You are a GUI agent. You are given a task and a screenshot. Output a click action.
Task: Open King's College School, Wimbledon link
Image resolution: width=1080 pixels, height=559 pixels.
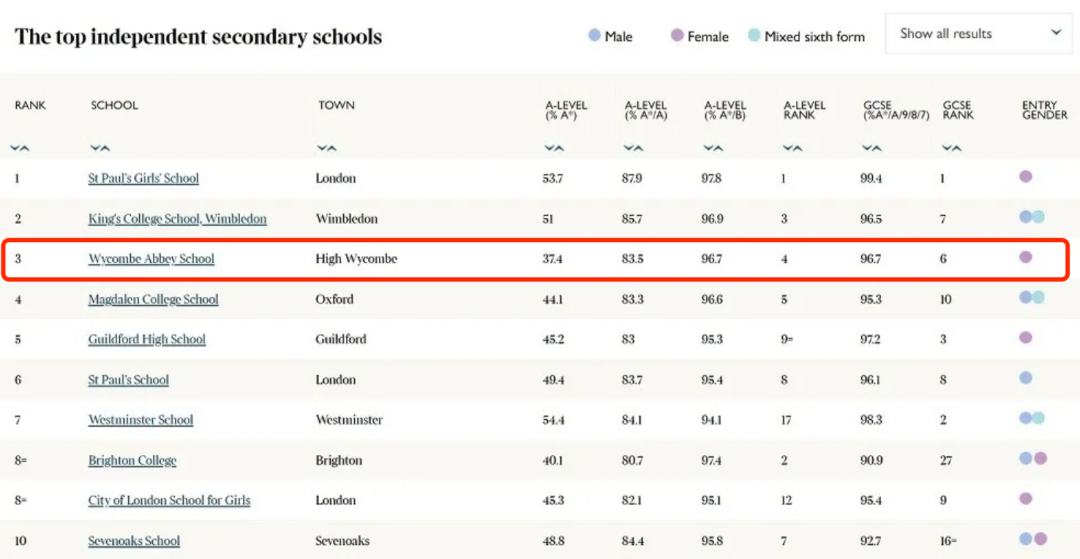pyautogui.click(x=178, y=219)
